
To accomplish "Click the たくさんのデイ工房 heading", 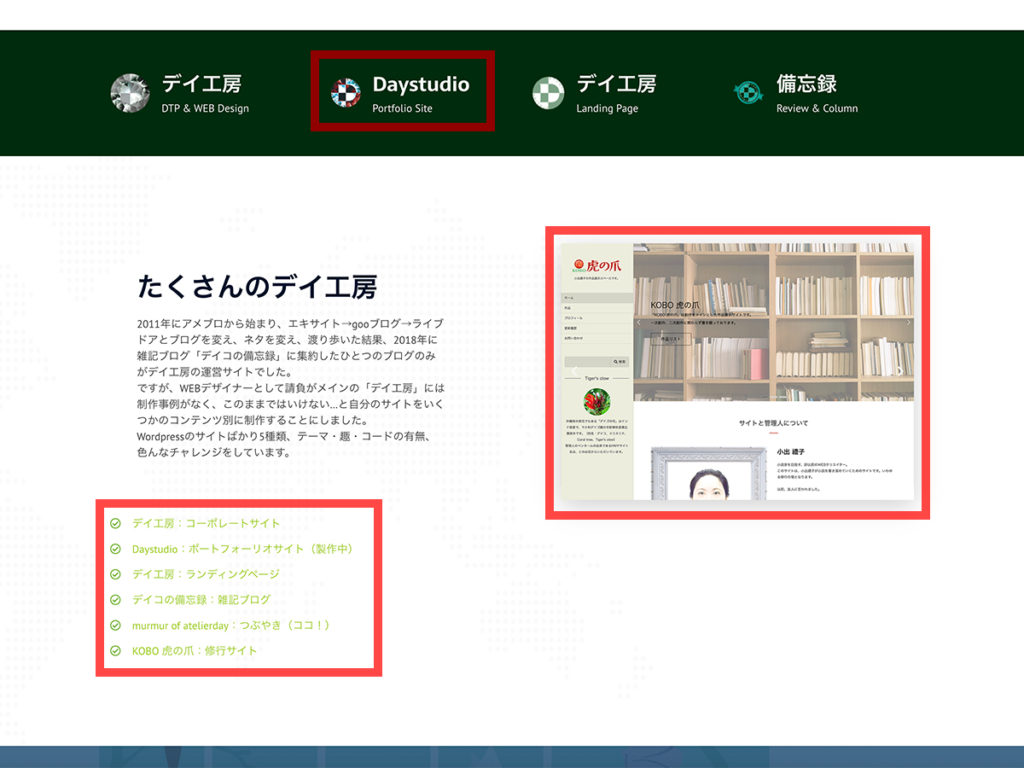I will pyautogui.click(x=257, y=287).
